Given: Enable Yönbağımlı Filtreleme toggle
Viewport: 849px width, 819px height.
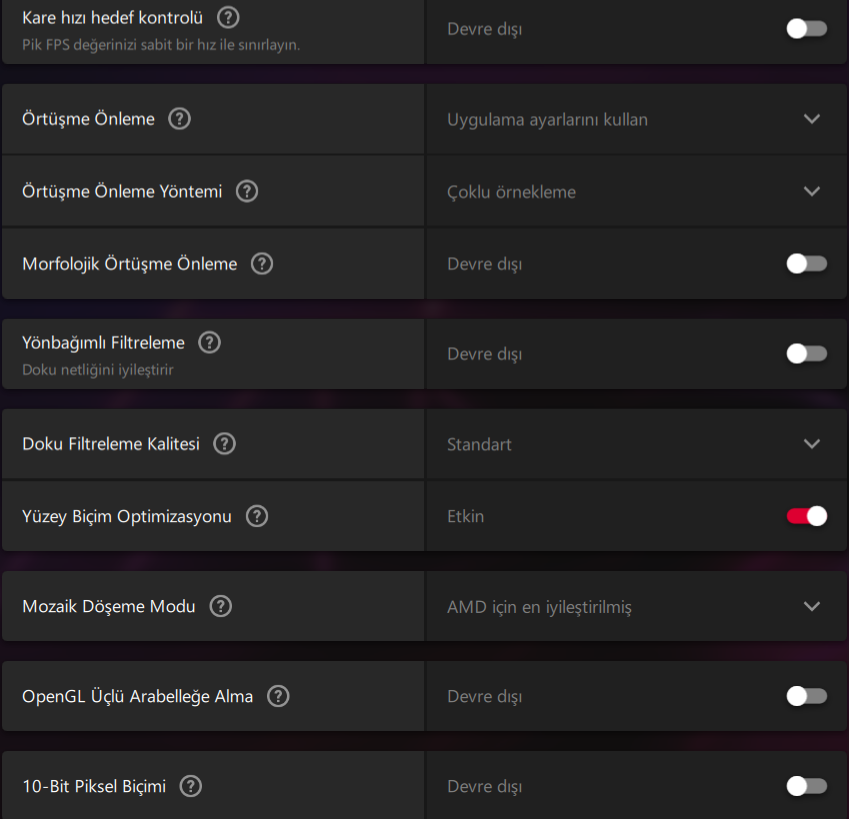Looking at the screenshot, I should (x=806, y=354).
